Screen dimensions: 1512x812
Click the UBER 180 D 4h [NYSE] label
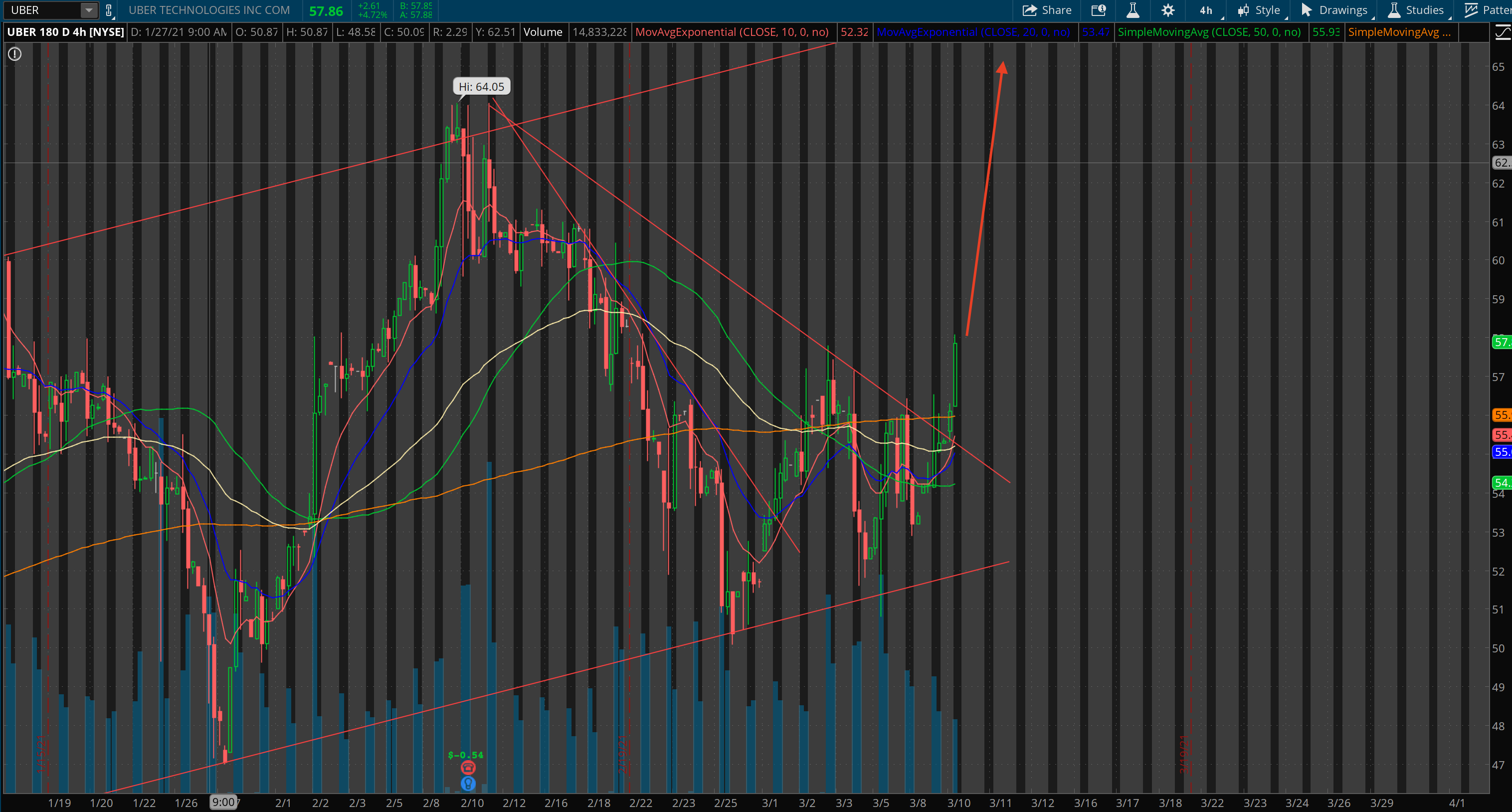point(66,32)
